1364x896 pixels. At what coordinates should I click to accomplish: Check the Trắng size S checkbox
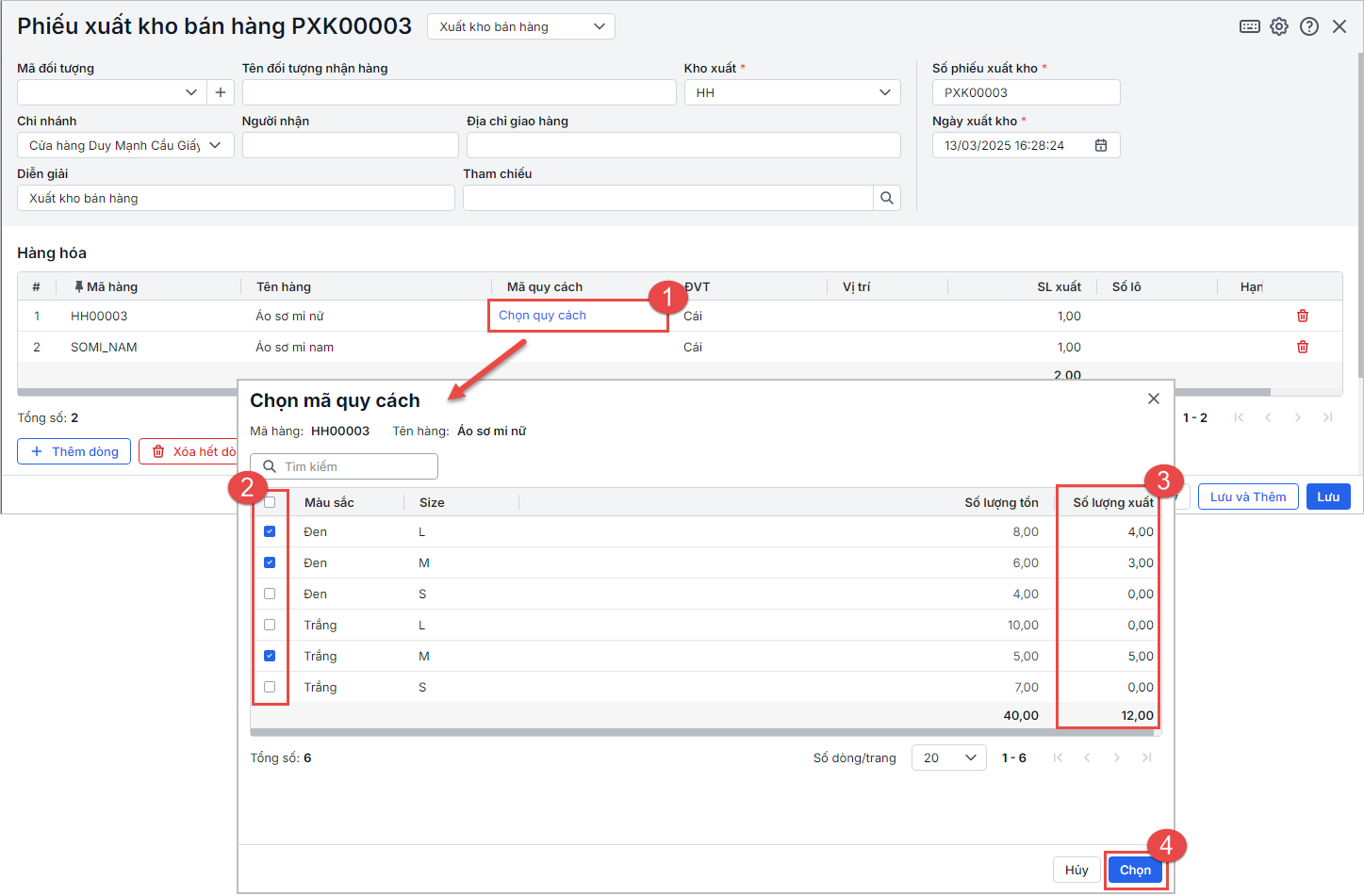click(270, 687)
